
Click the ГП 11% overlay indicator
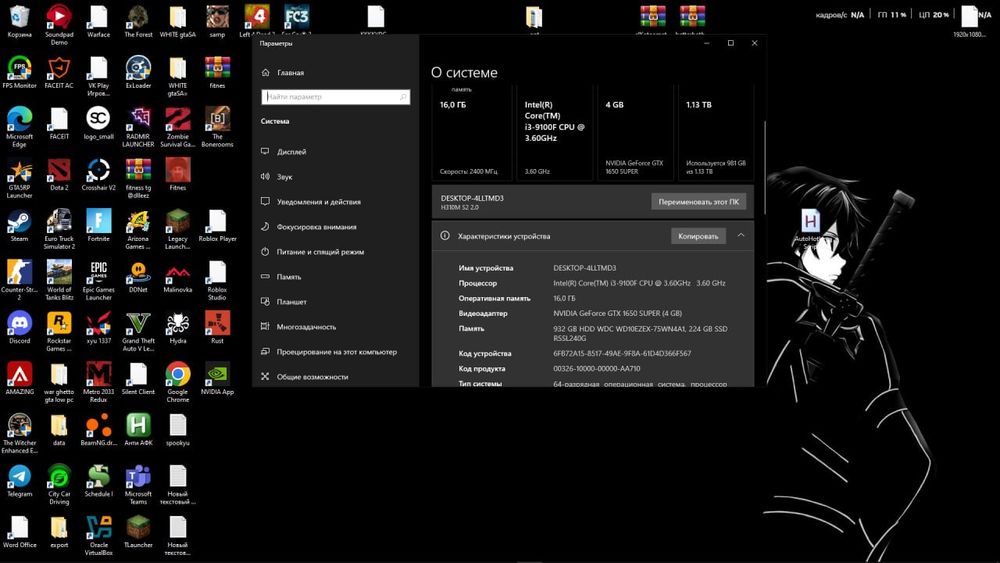coord(892,15)
